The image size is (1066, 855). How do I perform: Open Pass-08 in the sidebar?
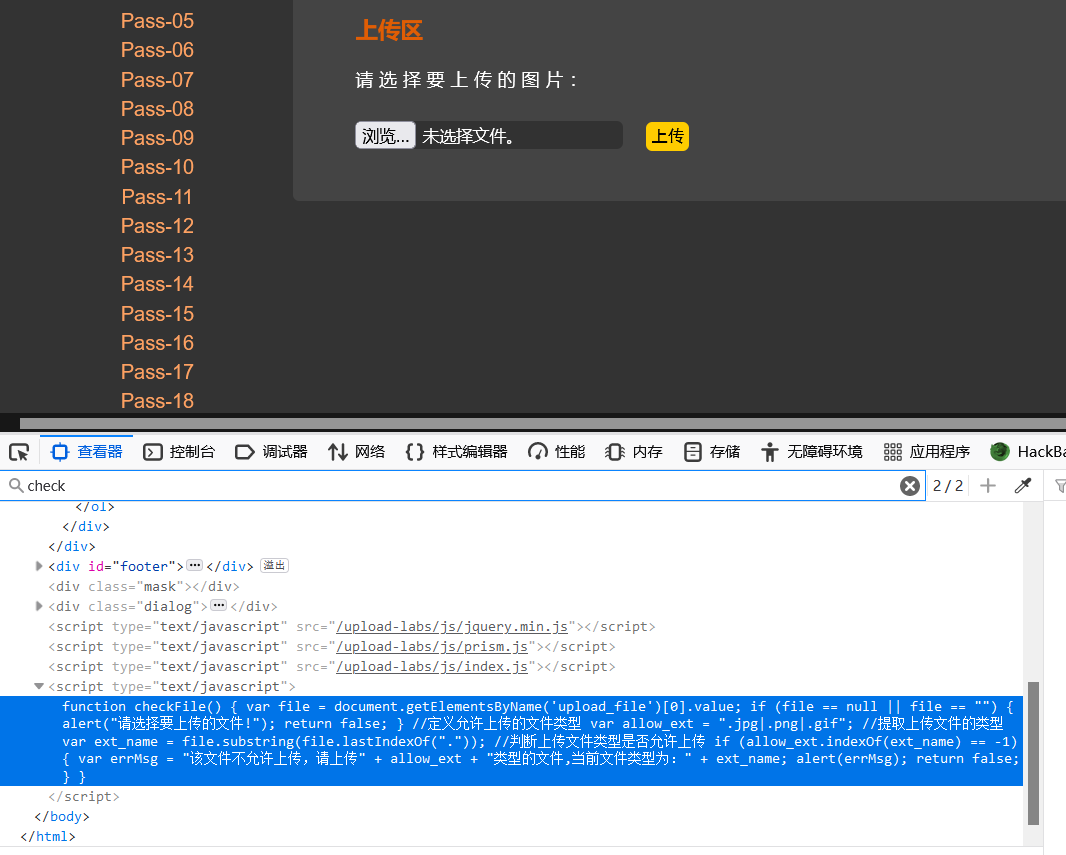pyautogui.click(x=157, y=109)
